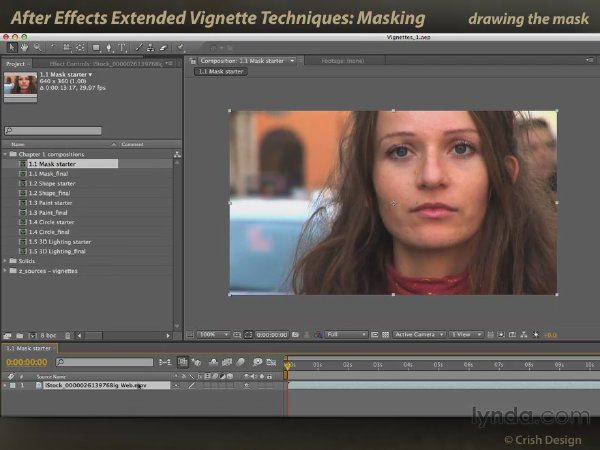The width and height of the screenshot is (600, 450).
Task: Expand the Solids folder
Action: (x=5, y=261)
